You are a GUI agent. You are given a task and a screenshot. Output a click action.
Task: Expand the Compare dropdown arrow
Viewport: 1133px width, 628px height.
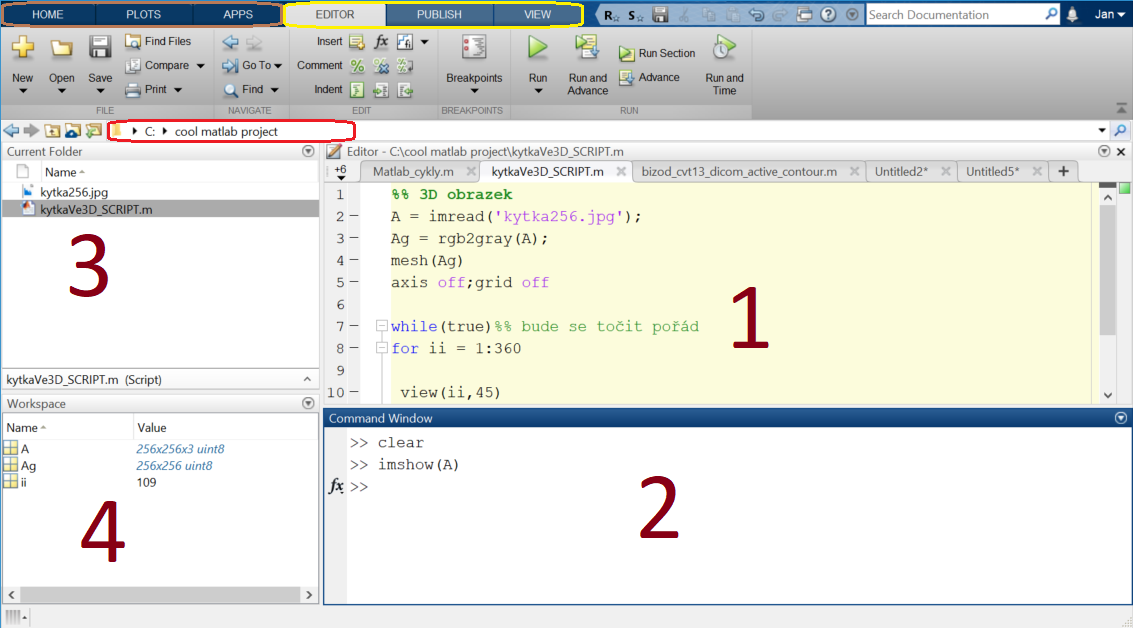(x=200, y=66)
